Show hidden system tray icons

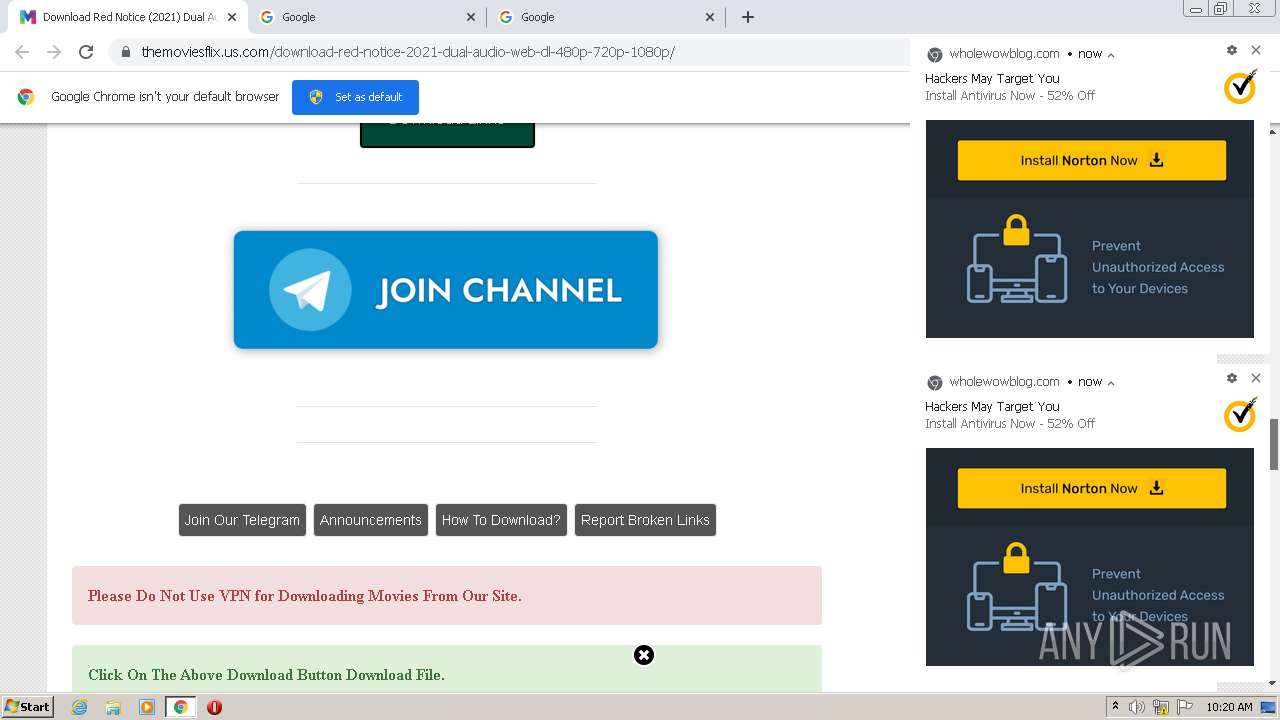point(1115,707)
